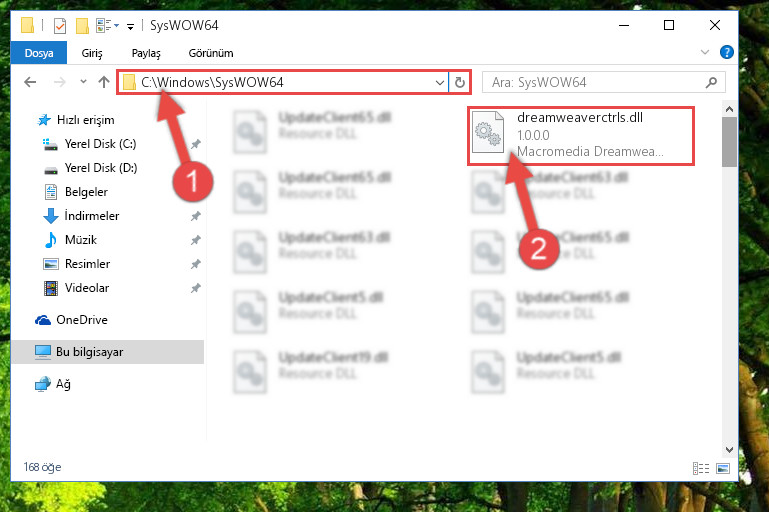Expand the ribbon with chevron arrow
Image resolution: width=769 pixels, height=512 pixels.
[705, 52]
